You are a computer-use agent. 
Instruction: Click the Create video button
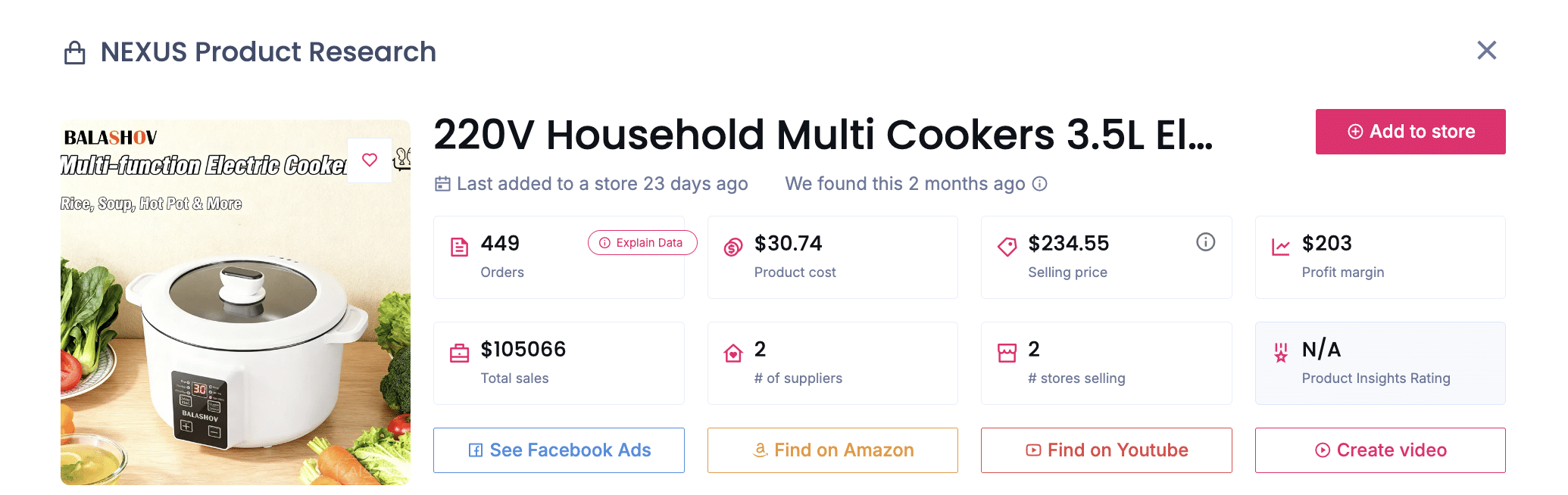(1379, 450)
